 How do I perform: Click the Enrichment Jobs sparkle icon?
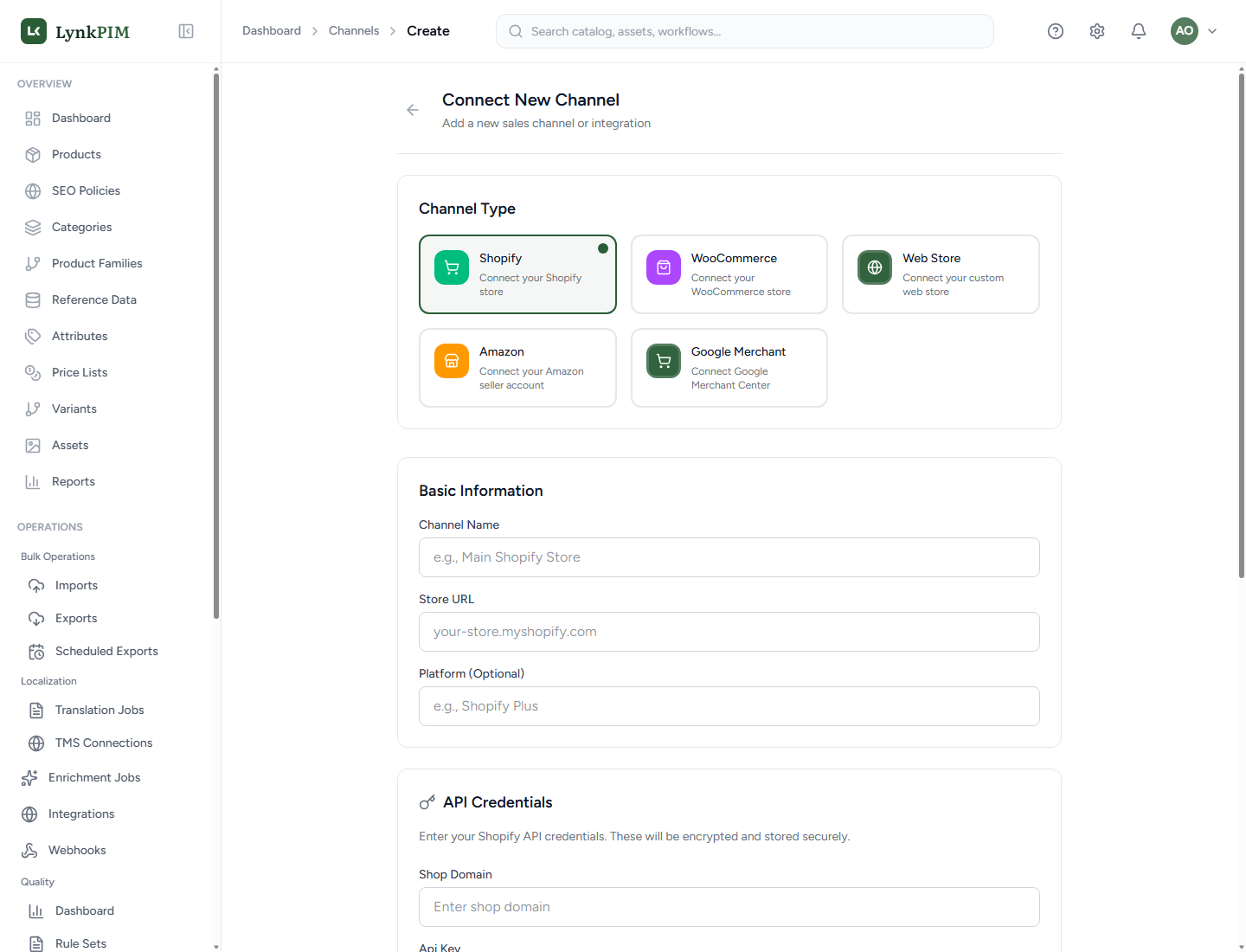click(29, 777)
